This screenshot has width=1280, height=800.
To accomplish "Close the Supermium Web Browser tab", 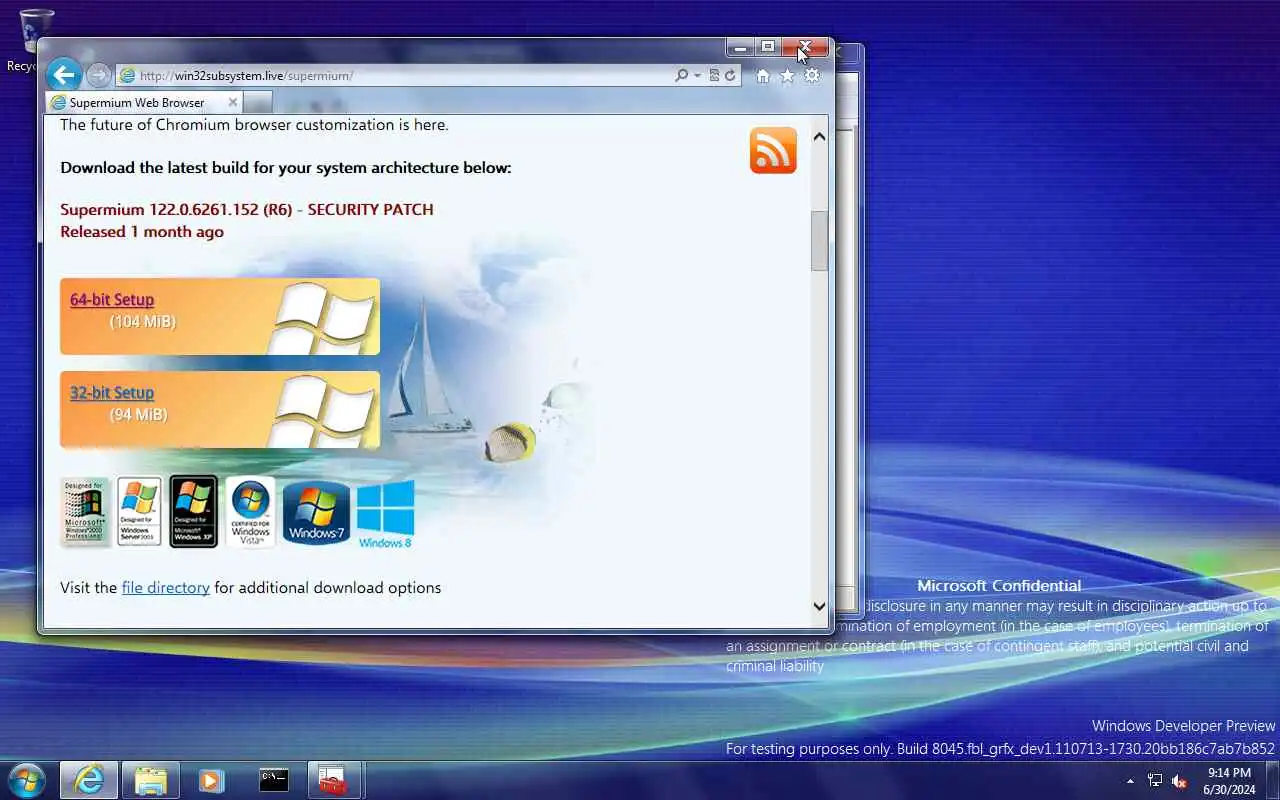I will [x=232, y=102].
